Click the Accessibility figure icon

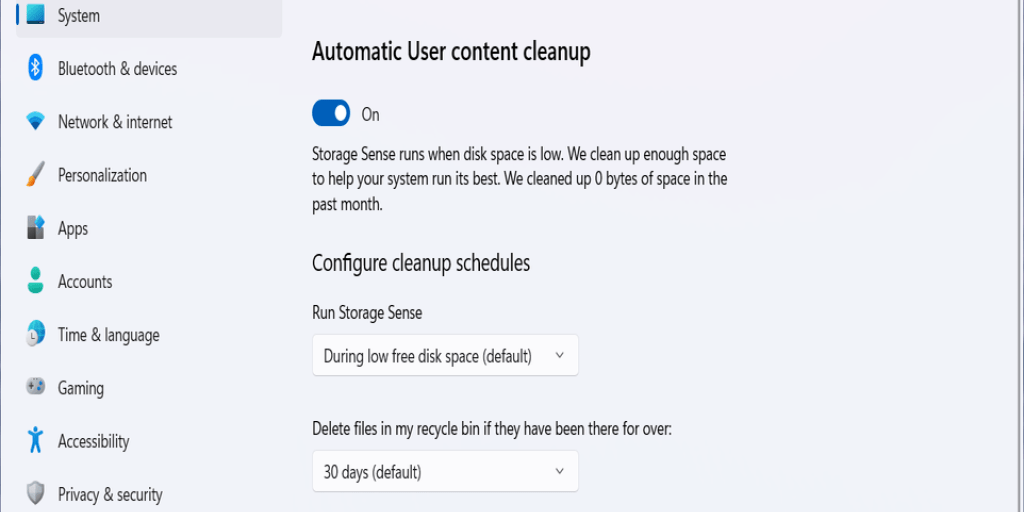35,440
